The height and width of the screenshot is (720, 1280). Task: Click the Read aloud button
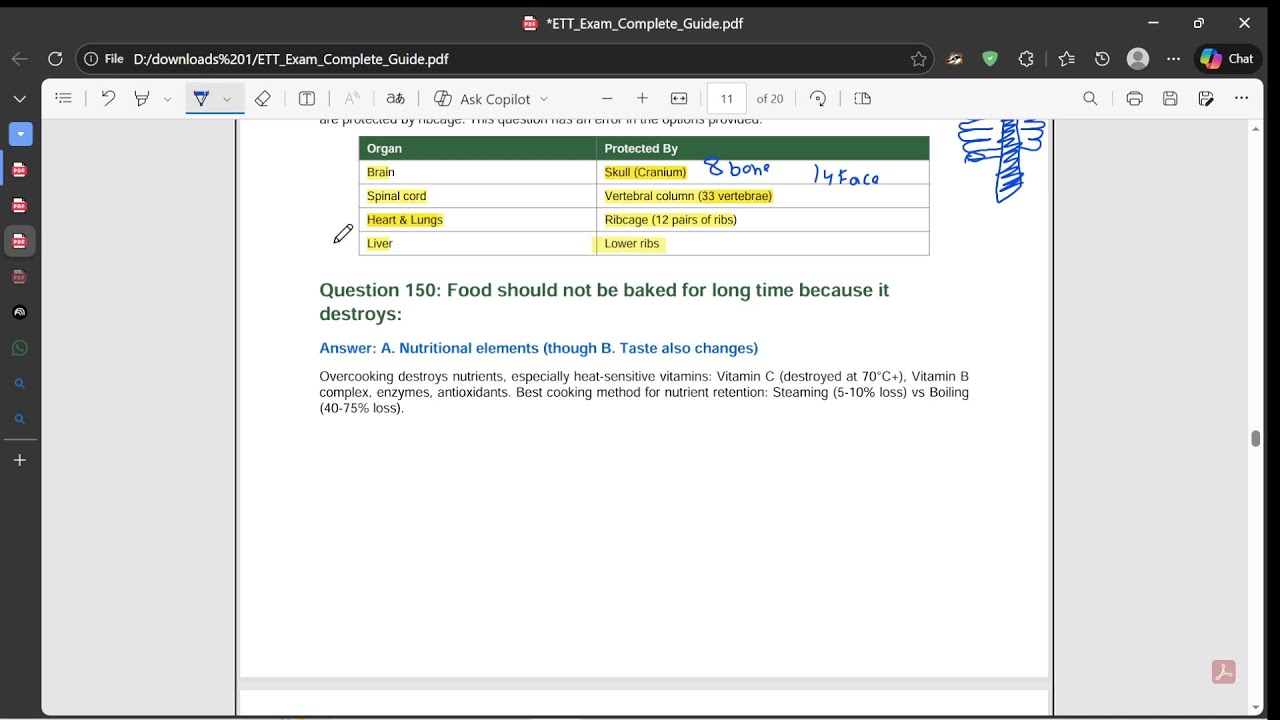[x=351, y=98]
